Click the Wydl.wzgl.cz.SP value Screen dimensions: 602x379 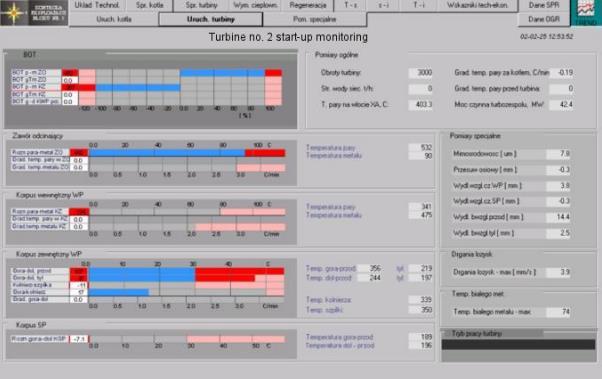[x=558, y=201]
